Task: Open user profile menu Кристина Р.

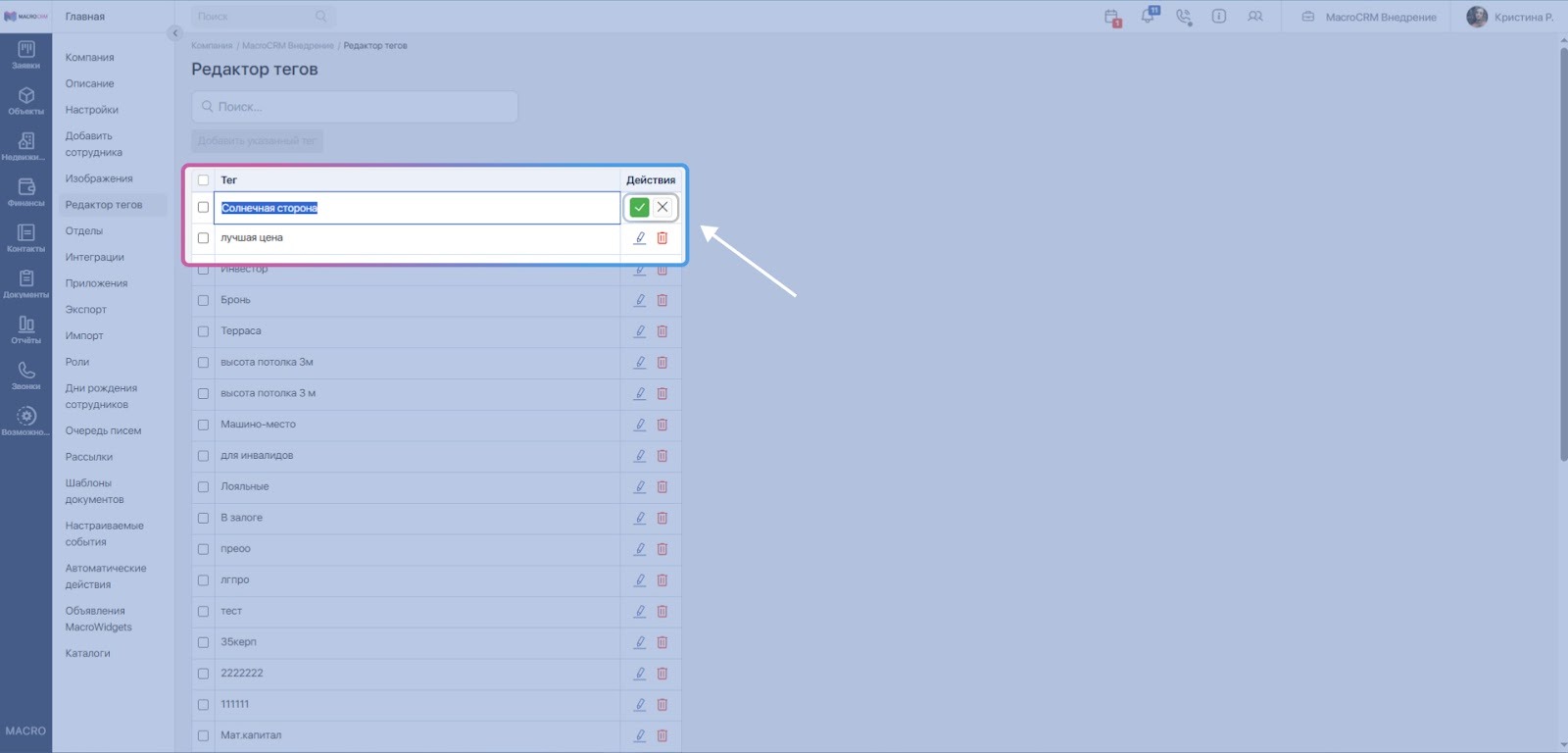Action: pos(1510,17)
